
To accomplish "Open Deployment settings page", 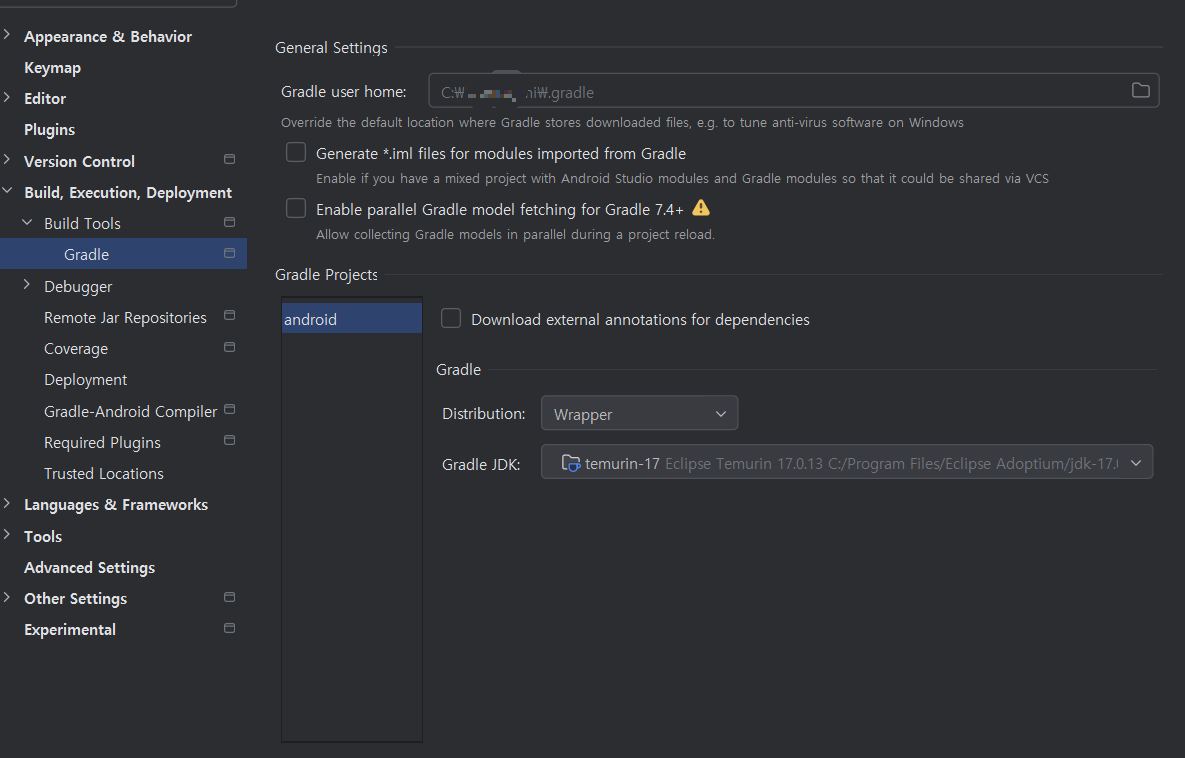I will coord(85,379).
